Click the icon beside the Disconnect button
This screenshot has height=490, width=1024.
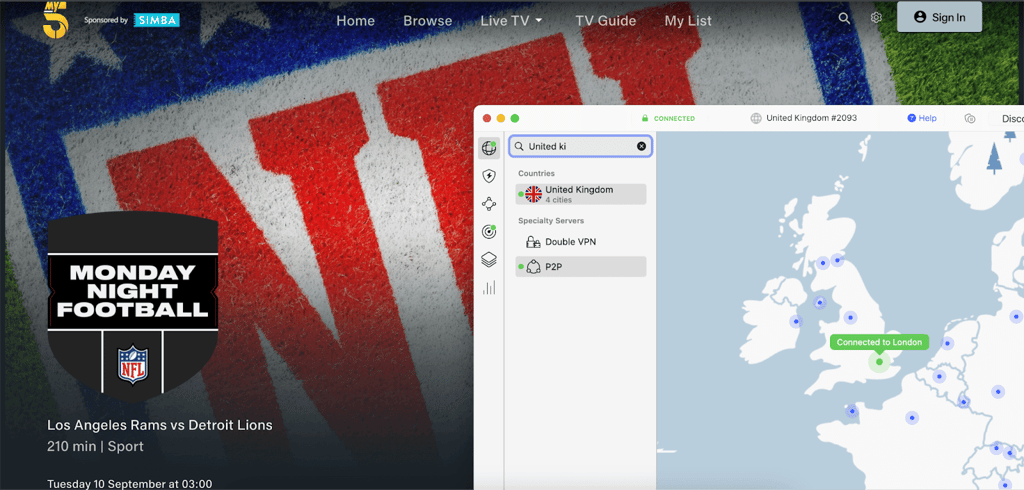970,118
